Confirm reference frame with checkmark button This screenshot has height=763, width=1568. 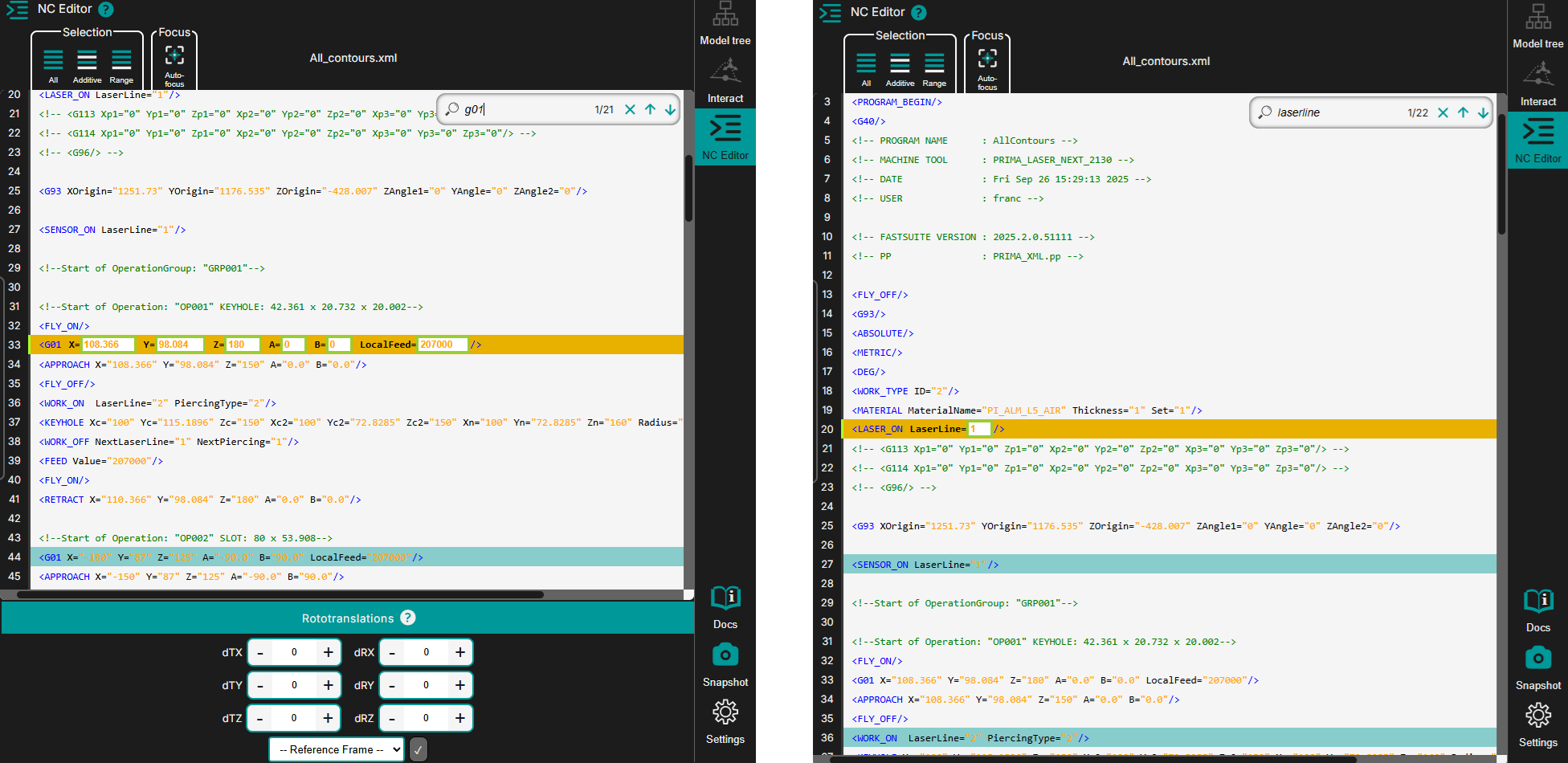pyautogui.click(x=419, y=749)
